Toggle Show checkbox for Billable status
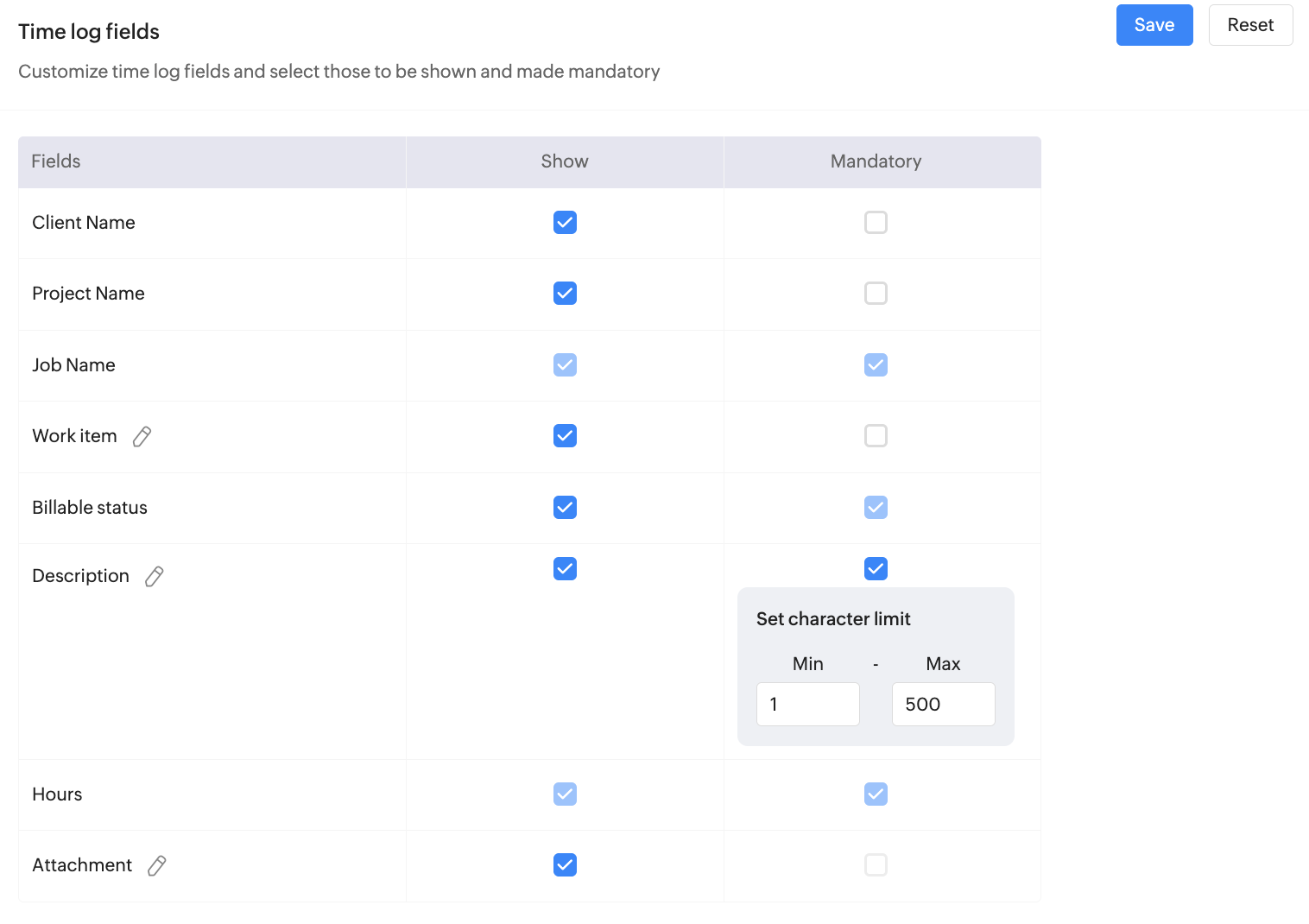The height and width of the screenshot is (924, 1309). tap(565, 508)
